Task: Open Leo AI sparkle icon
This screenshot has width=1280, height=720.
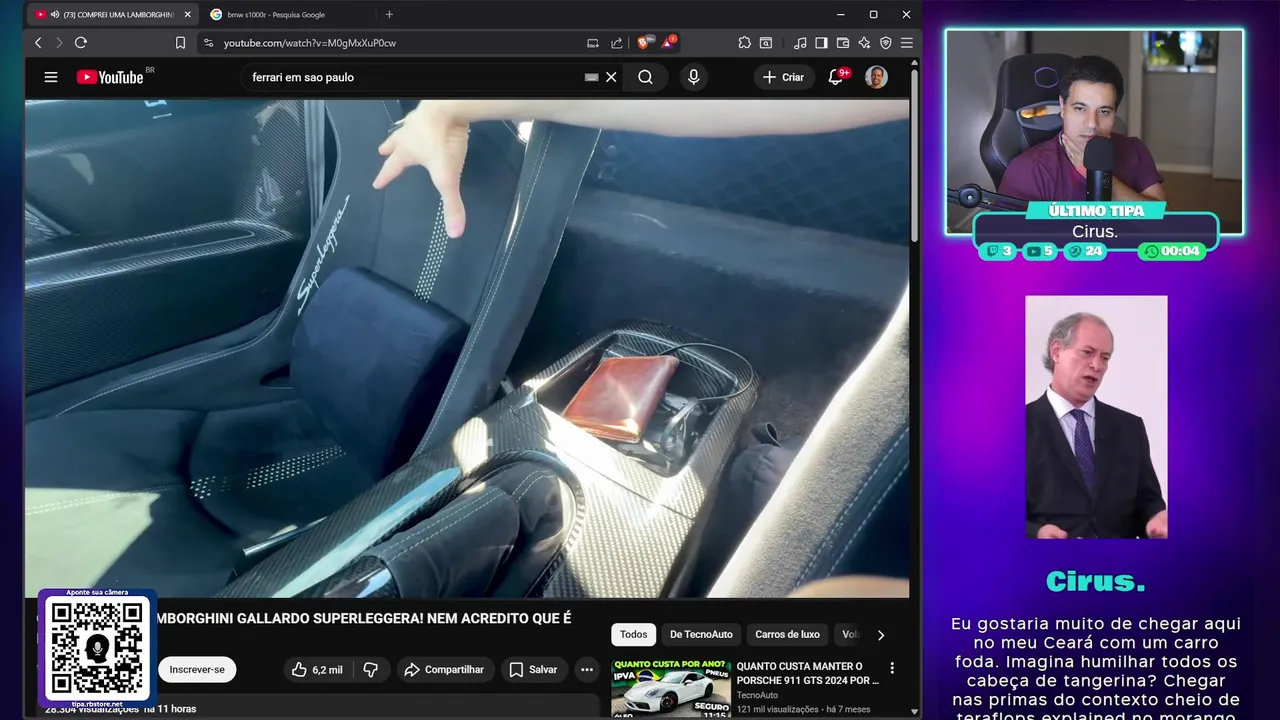Action: 864,43
